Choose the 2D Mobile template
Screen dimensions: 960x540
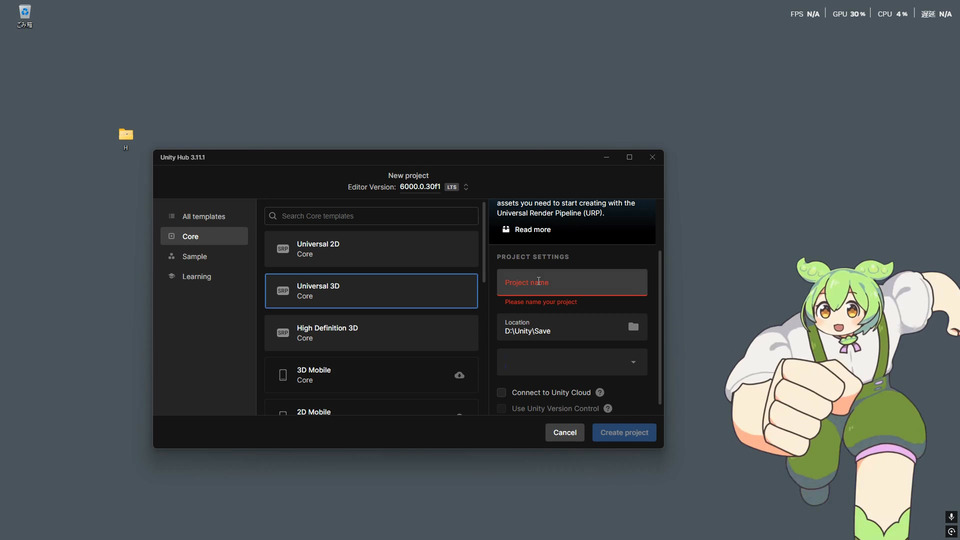point(371,409)
